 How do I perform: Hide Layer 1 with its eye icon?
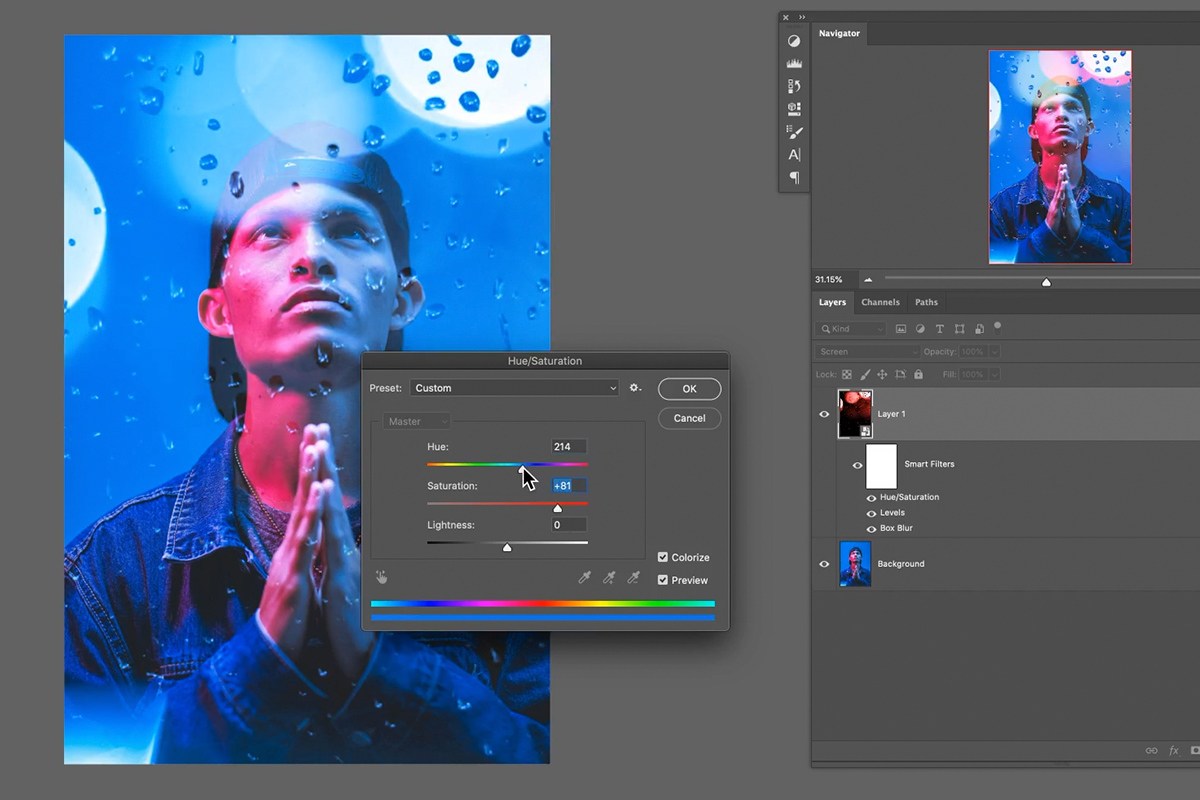click(x=824, y=414)
